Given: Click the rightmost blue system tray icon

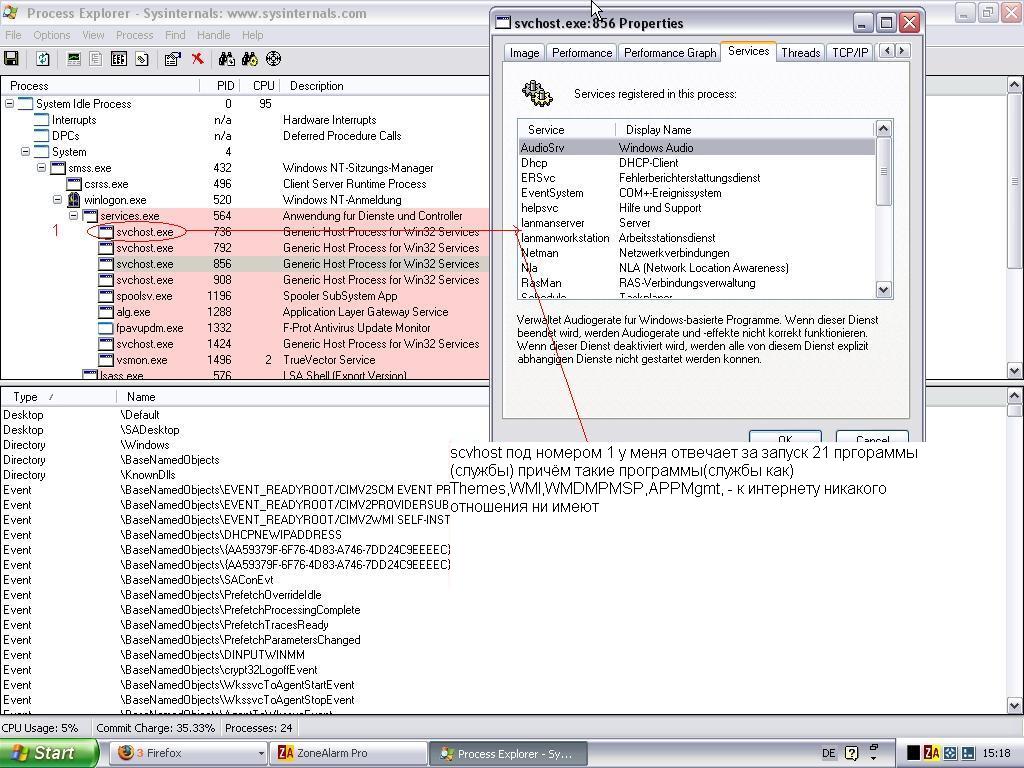Looking at the screenshot, I should click(x=968, y=753).
